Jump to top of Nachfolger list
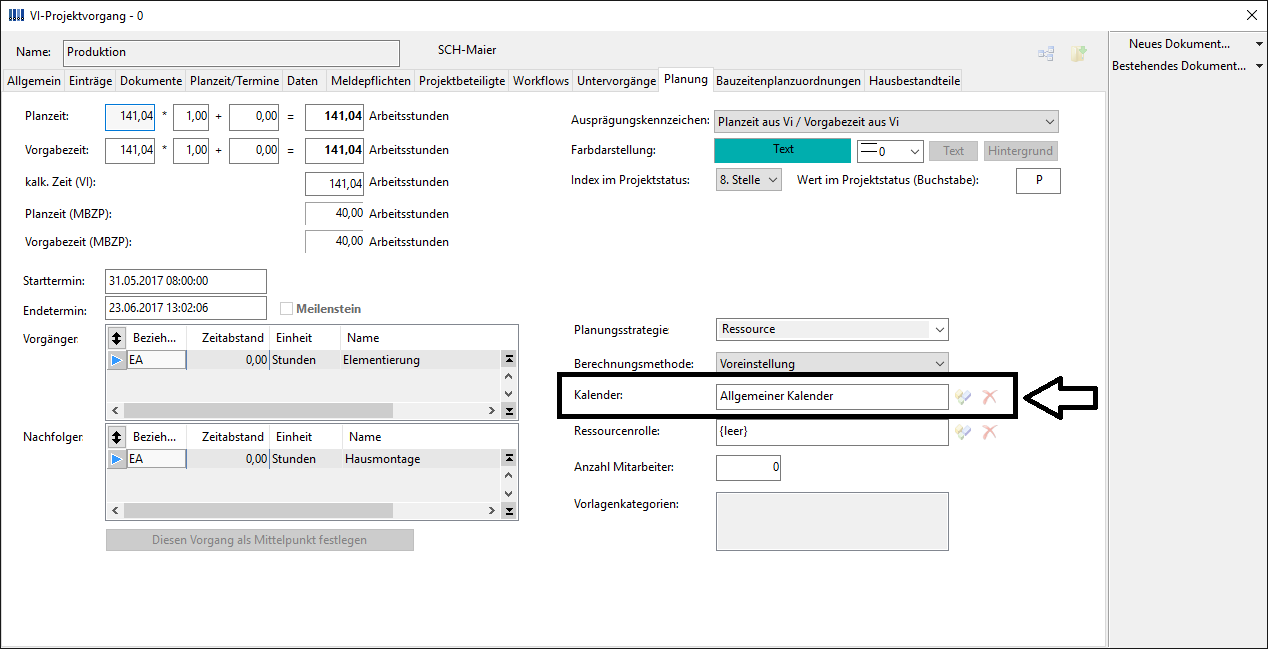The height and width of the screenshot is (649, 1268). pos(508,458)
